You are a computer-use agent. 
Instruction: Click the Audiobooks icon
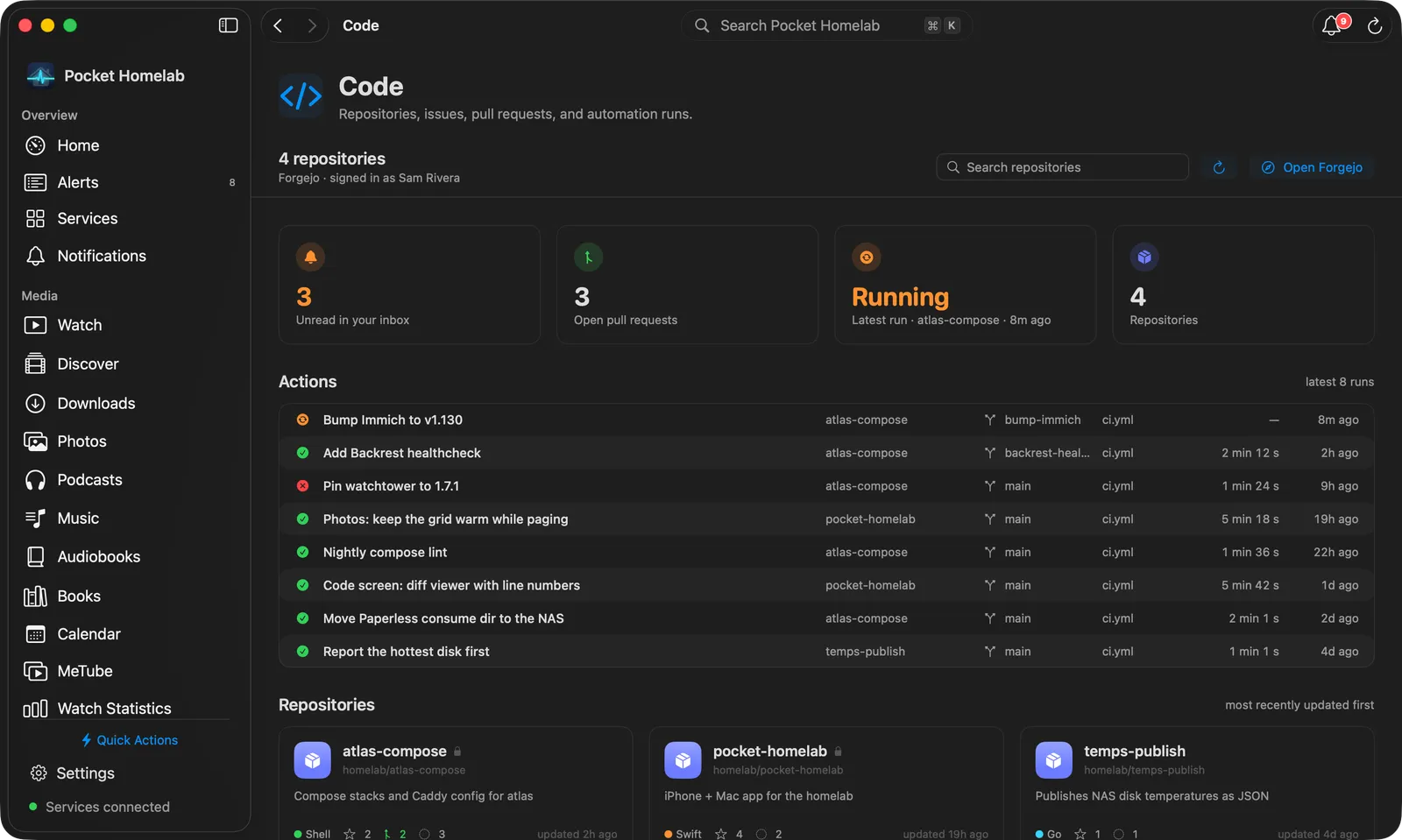coord(35,556)
